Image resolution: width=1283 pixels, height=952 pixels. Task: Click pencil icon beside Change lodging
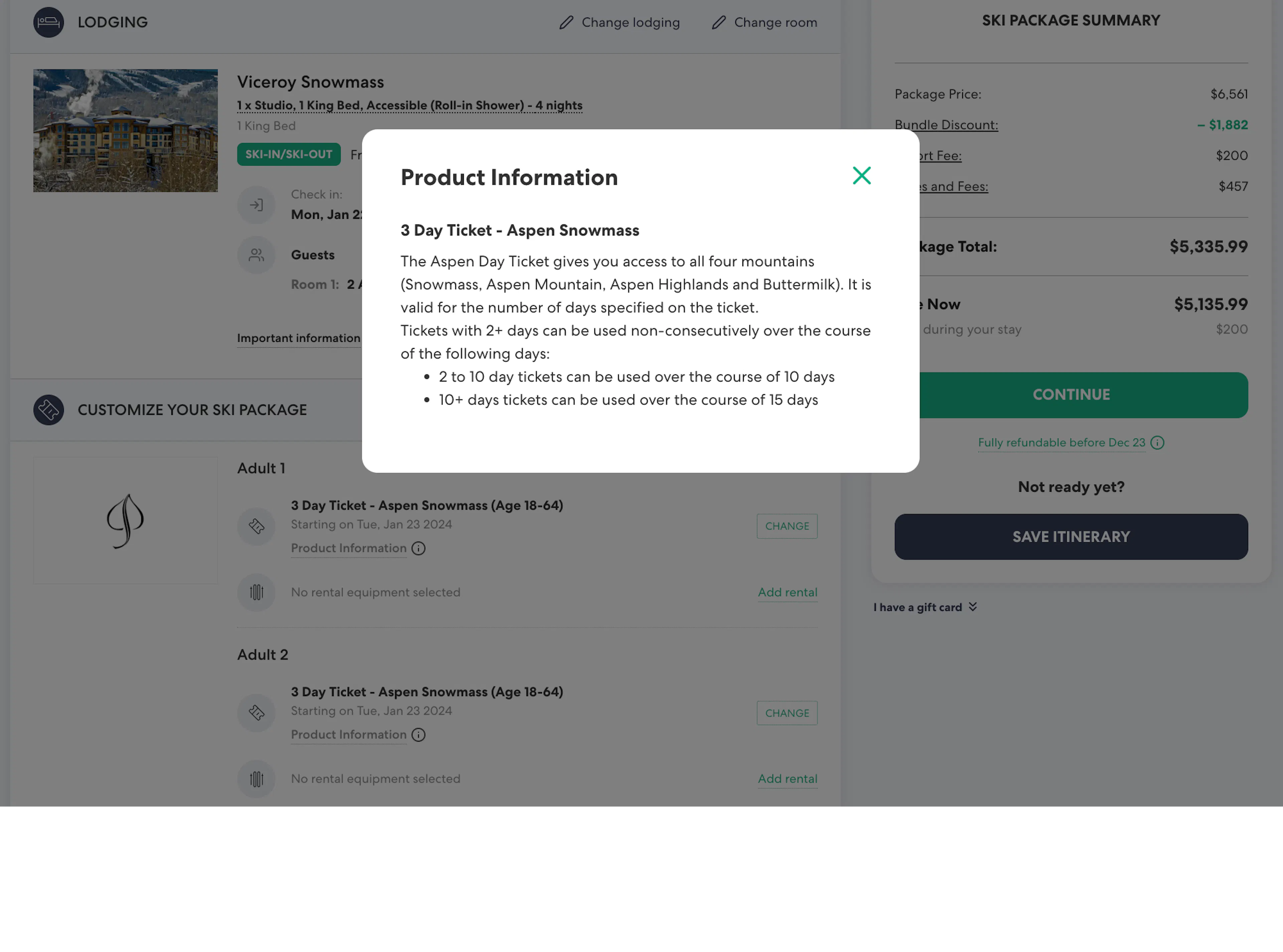tap(566, 22)
